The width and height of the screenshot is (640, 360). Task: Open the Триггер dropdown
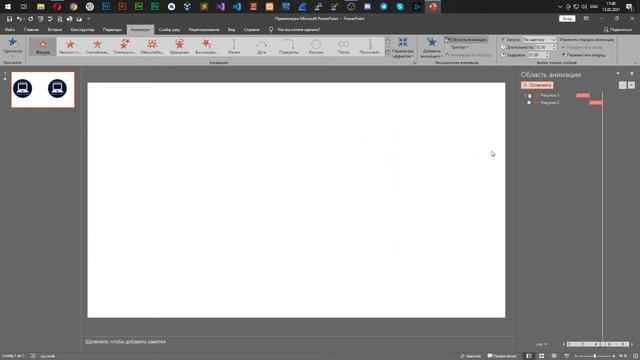pos(457,47)
